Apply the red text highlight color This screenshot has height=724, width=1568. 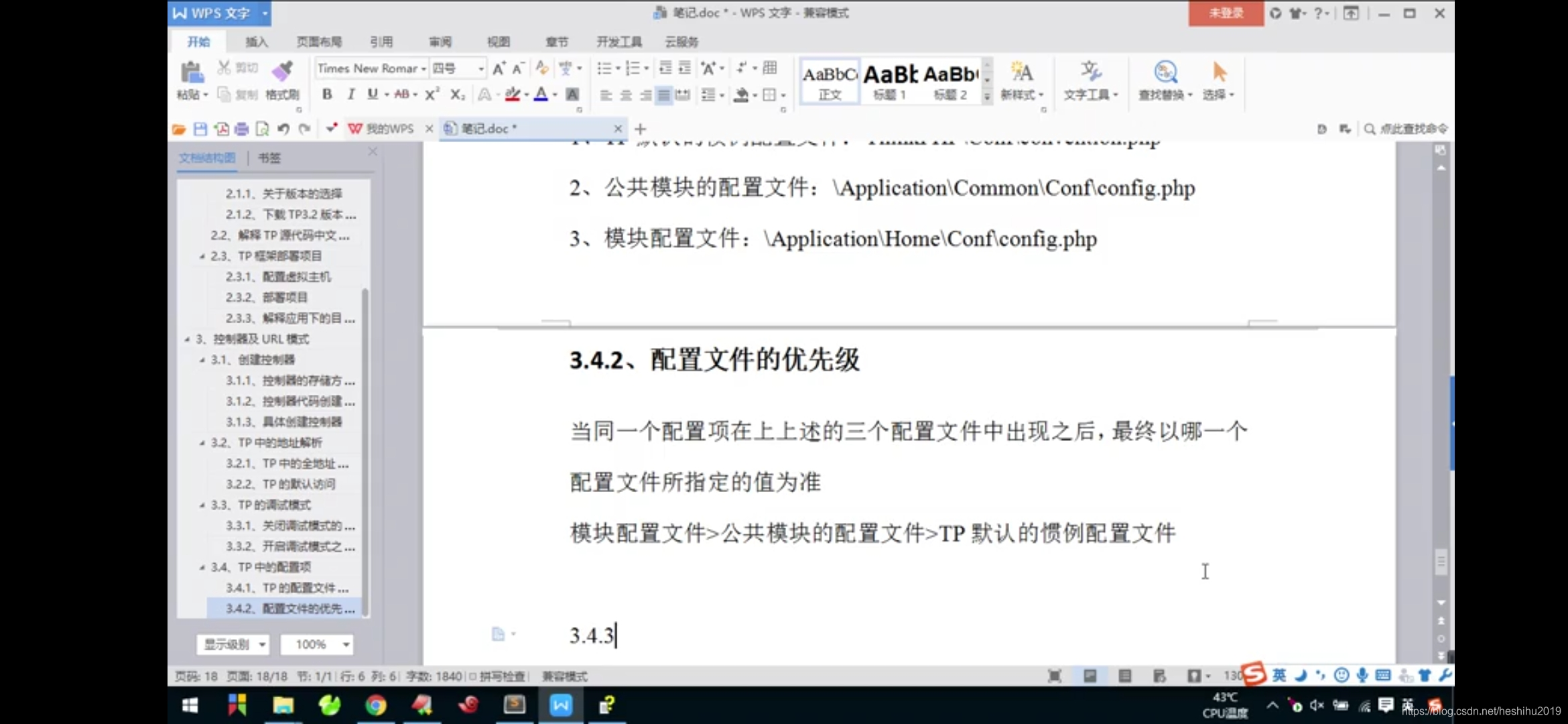click(513, 95)
